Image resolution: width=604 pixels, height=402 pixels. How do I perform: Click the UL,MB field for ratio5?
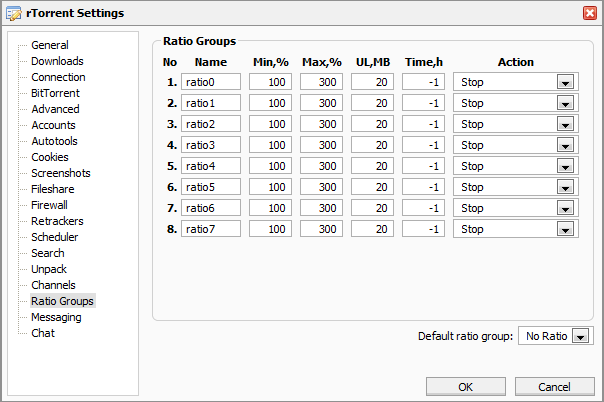click(x=372, y=187)
